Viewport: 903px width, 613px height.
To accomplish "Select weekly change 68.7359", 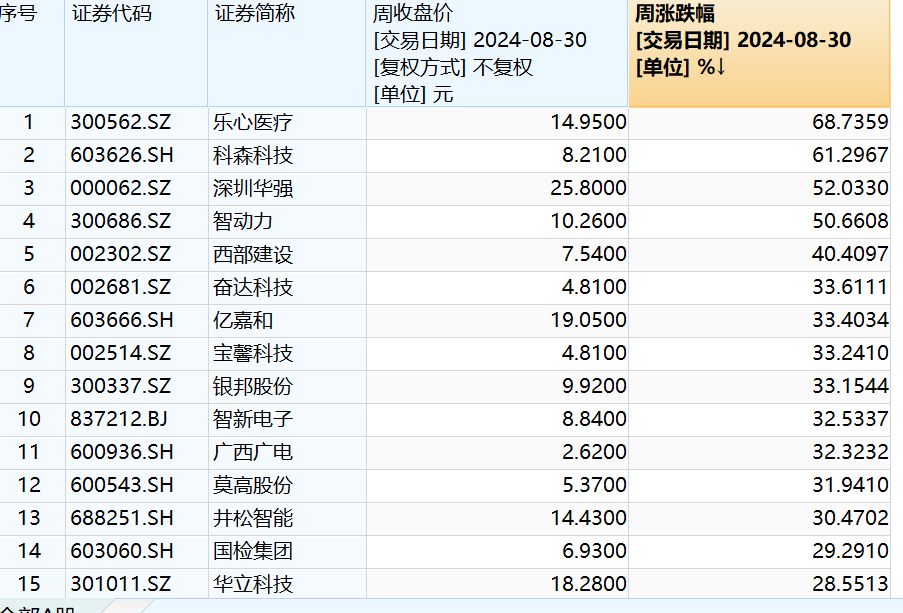I will pos(850,122).
